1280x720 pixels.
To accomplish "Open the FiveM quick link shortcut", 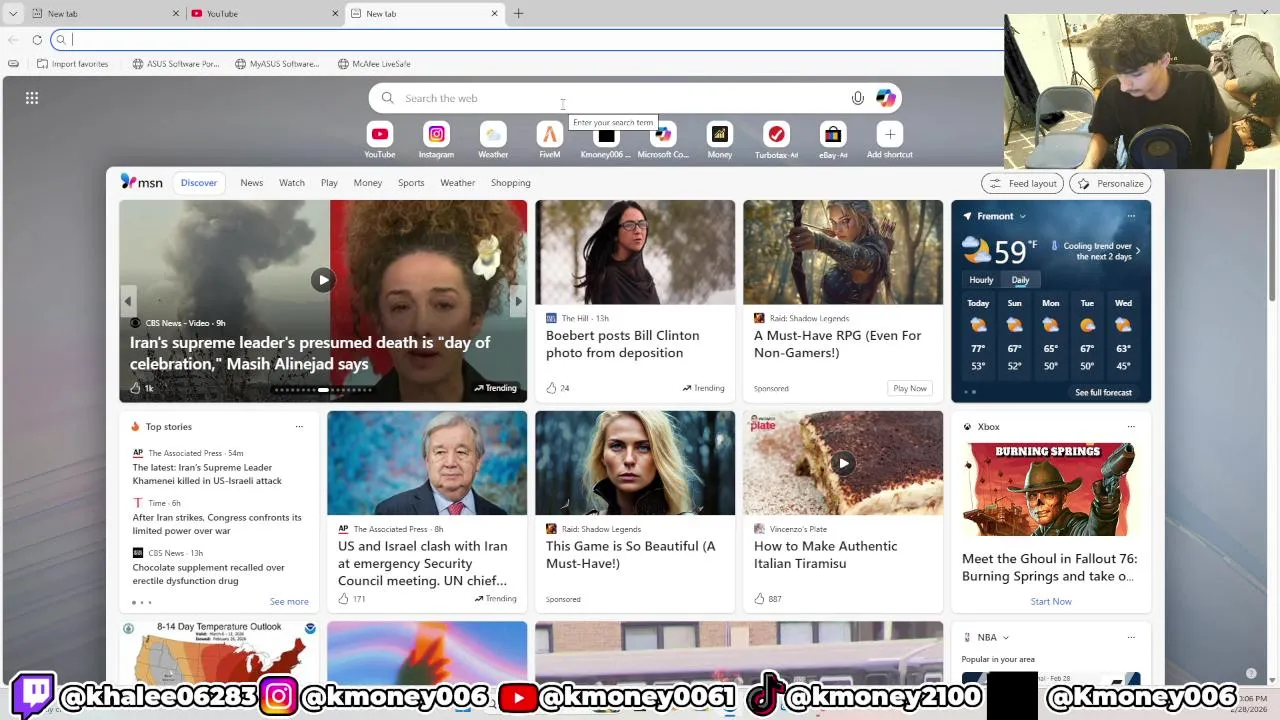I will (x=549, y=134).
